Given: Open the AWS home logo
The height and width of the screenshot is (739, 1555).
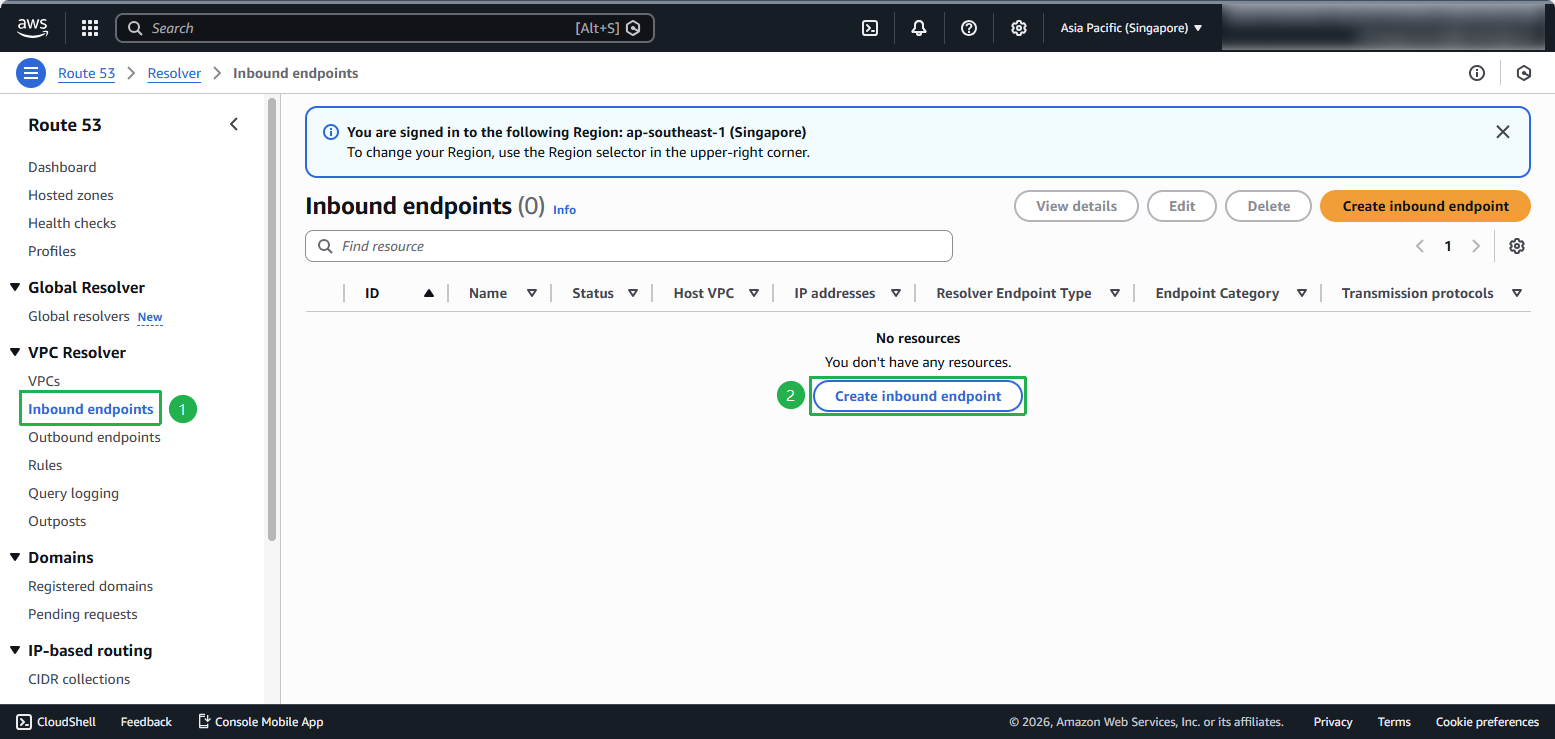Looking at the screenshot, I should point(33,28).
